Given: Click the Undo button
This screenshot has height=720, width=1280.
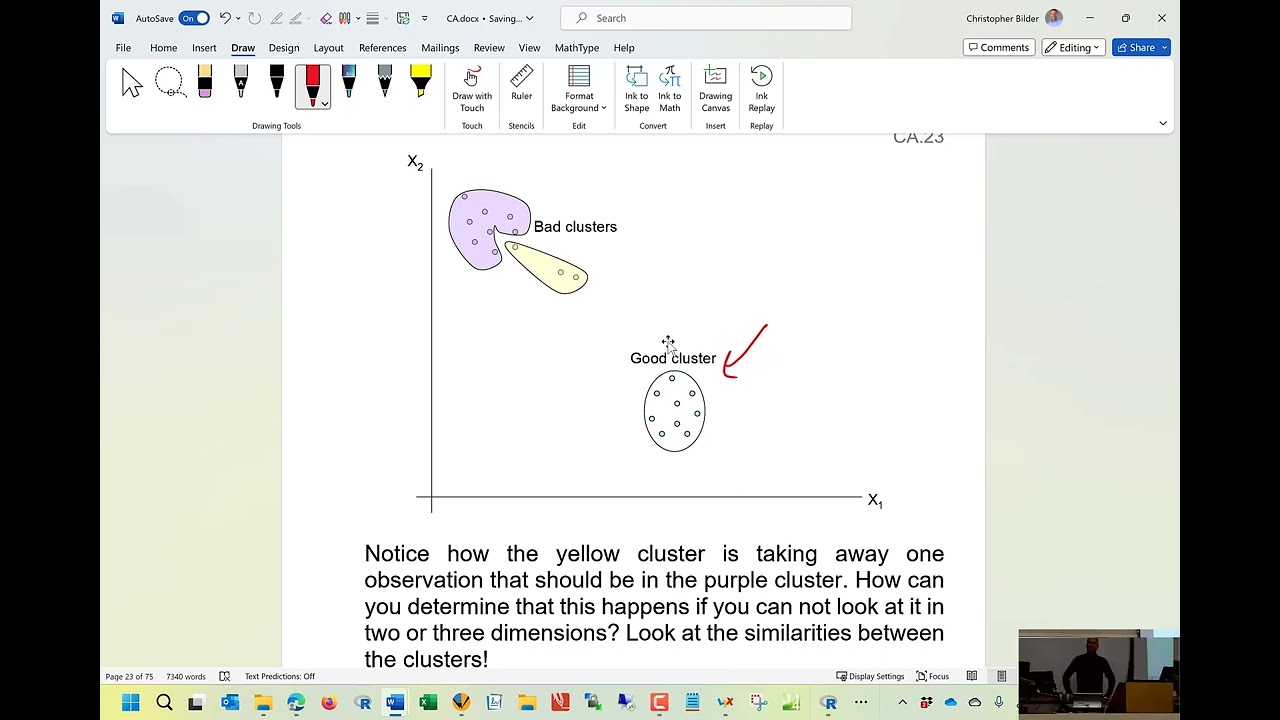Looking at the screenshot, I should point(225,18).
